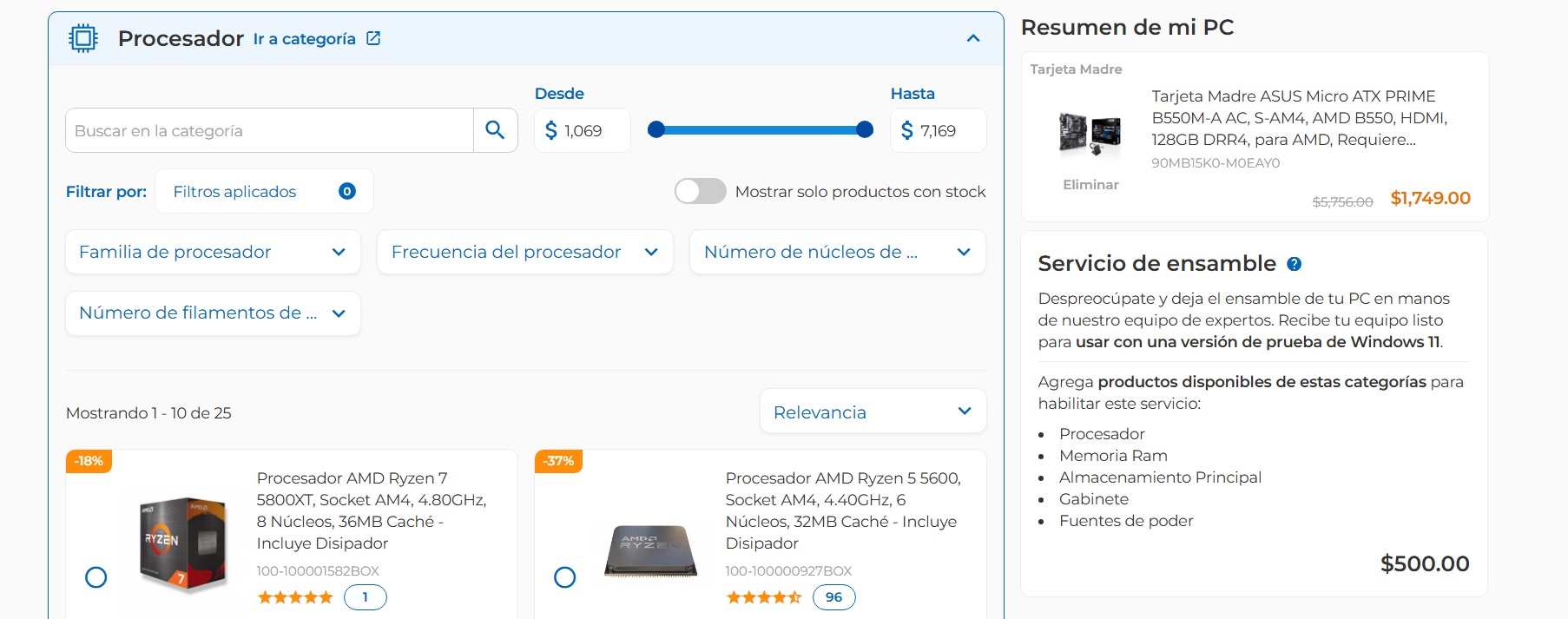The height and width of the screenshot is (619, 1568).
Task: Expand Familia de procesador dropdown
Action: pos(213,252)
